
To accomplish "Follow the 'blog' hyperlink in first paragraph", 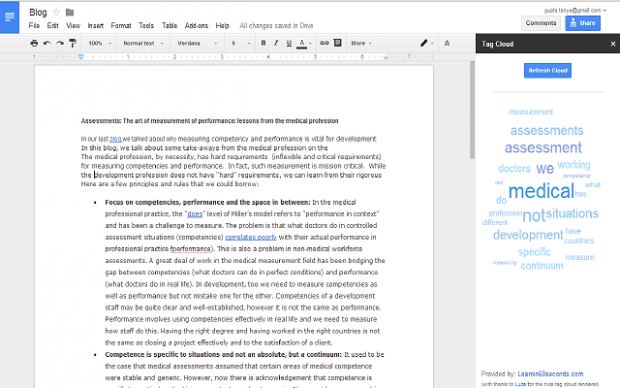I will click(x=115, y=139).
